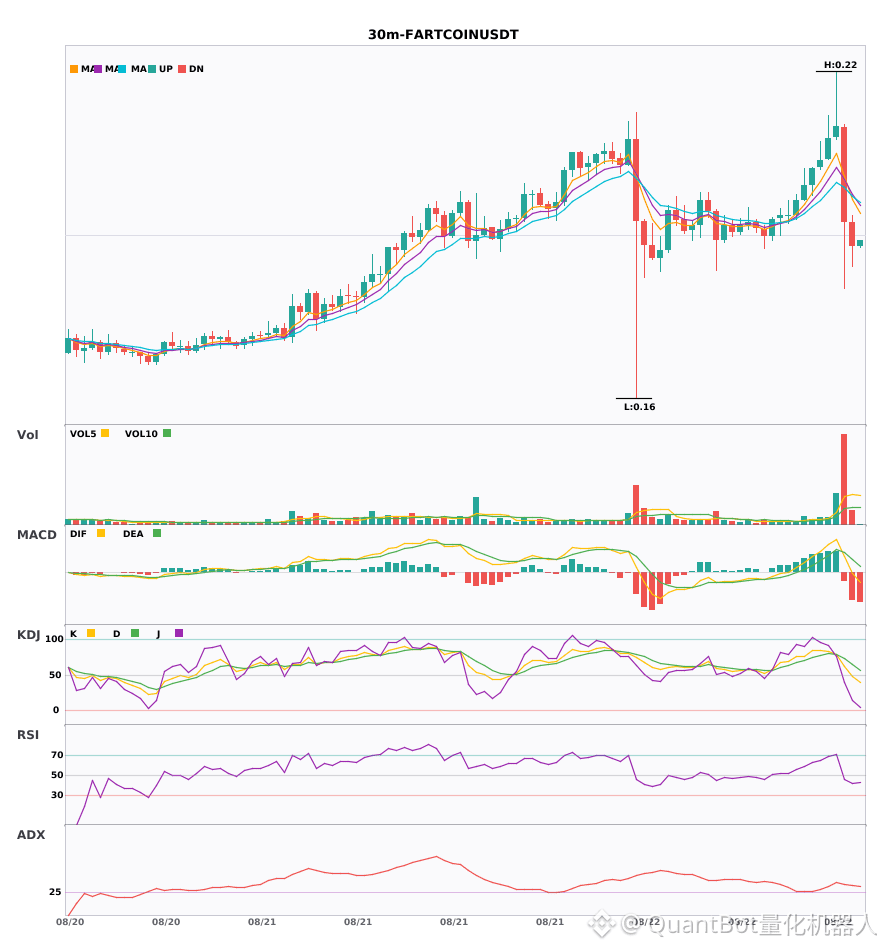The width and height of the screenshot is (885, 950).
Task: Click the RSI axis value 30
Action: pos(57,795)
